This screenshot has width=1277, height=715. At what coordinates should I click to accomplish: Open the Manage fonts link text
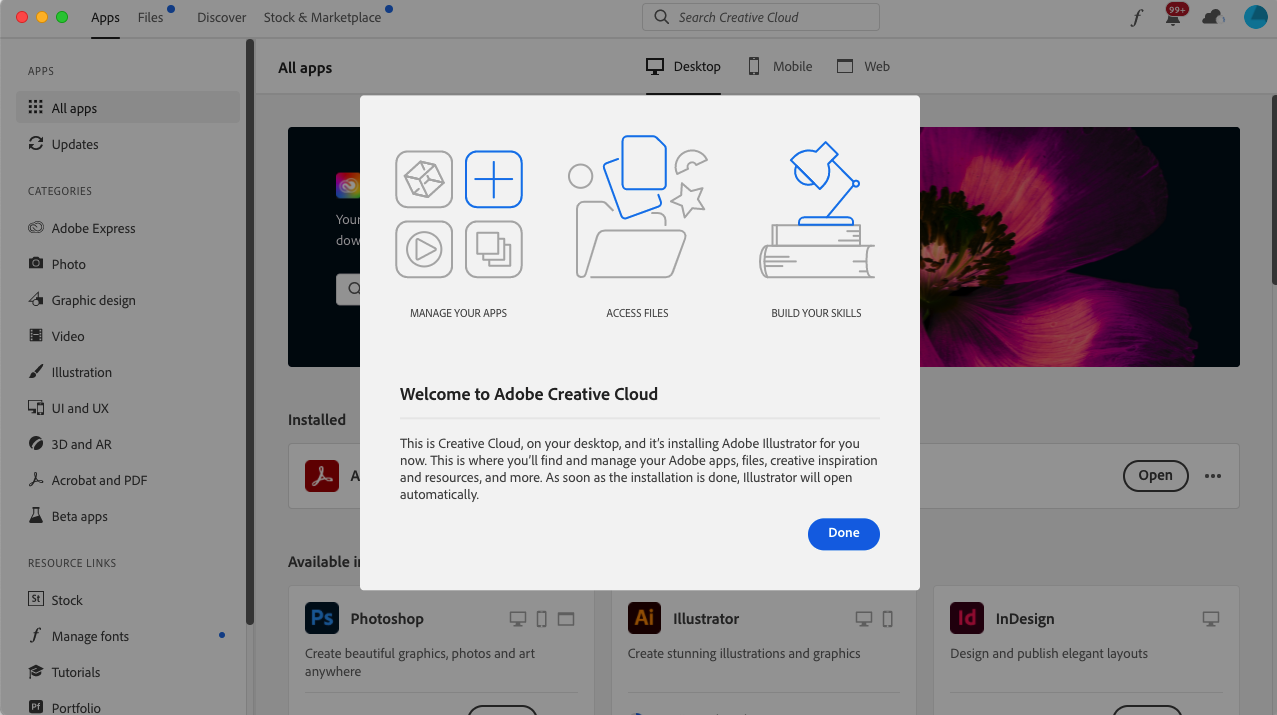pos(90,636)
